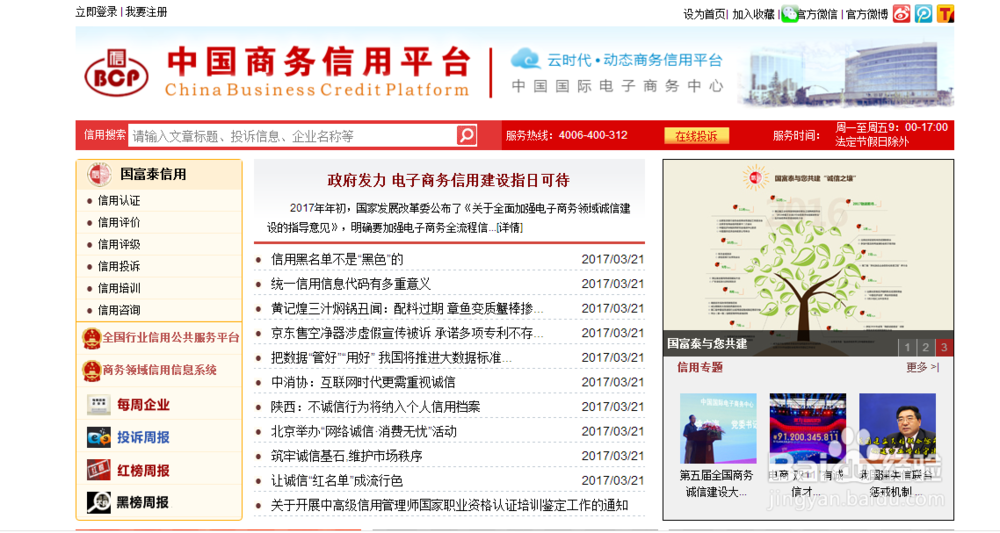The width and height of the screenshot is (1000, 533).
Task: Open article 北京举办"网络诚信 消费无忧"活动
Action: 364,432
